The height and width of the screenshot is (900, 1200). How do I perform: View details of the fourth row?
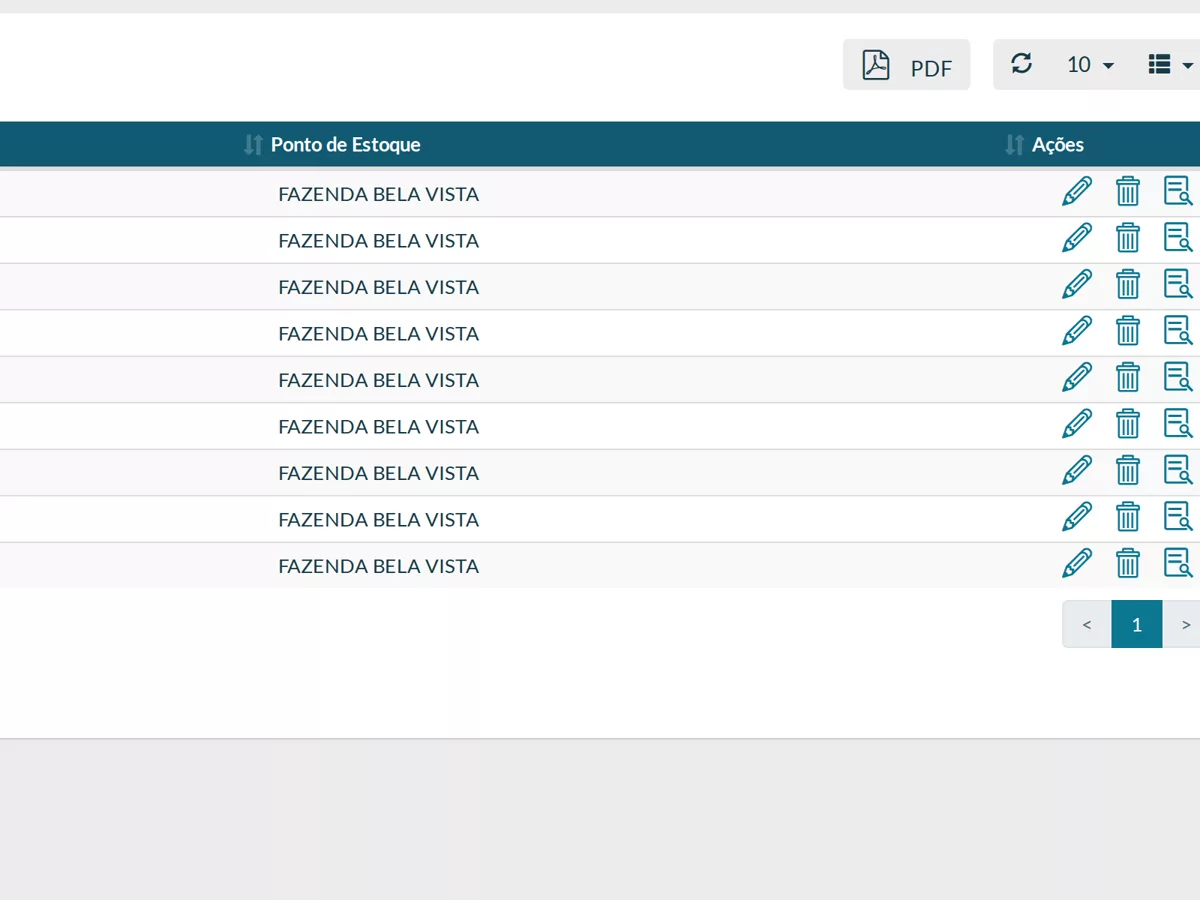click(1178, 331)
